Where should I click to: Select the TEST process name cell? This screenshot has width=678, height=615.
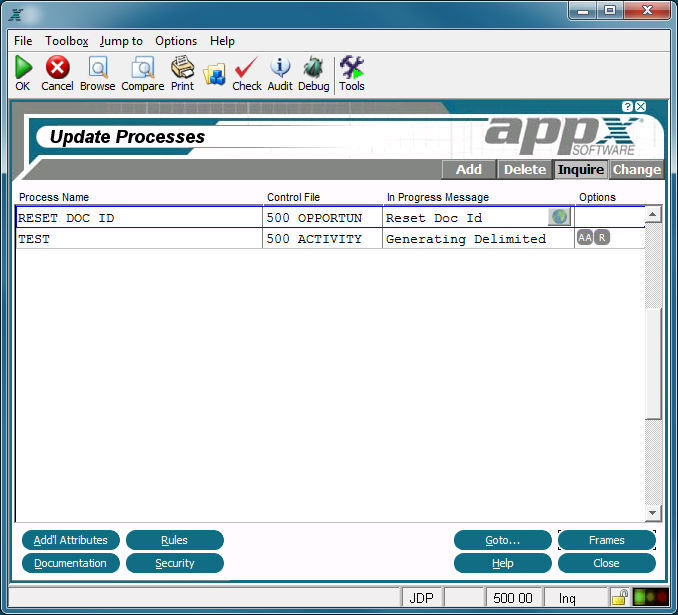139,239
